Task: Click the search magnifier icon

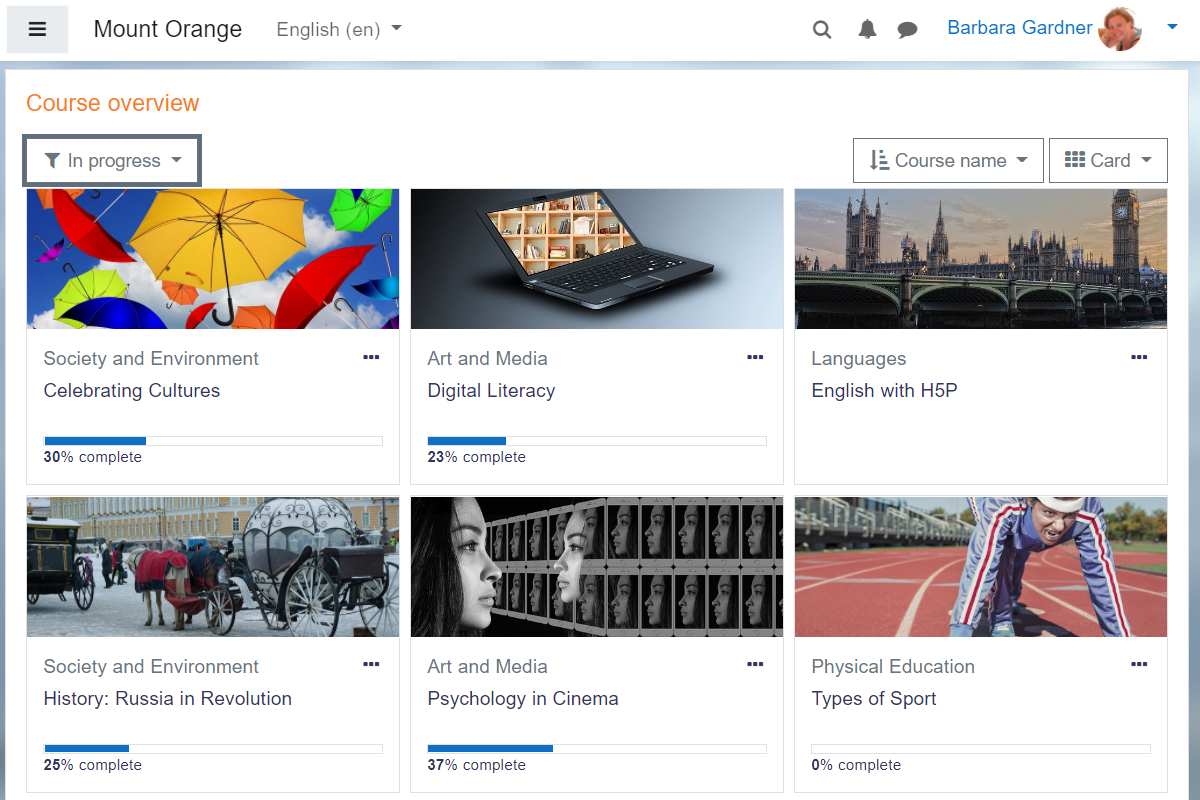Action: [822, 30]
